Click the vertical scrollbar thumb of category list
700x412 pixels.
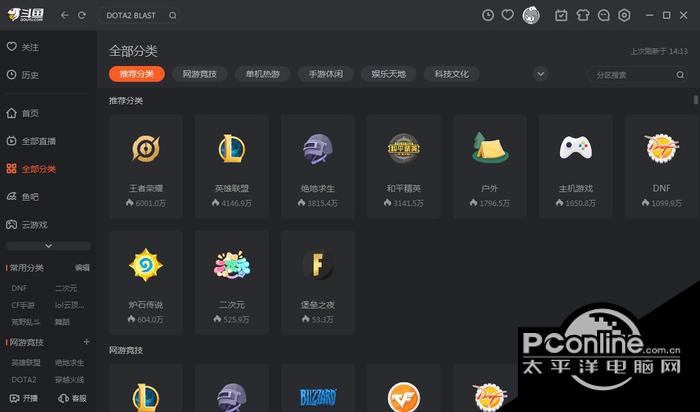click(696, 99)
